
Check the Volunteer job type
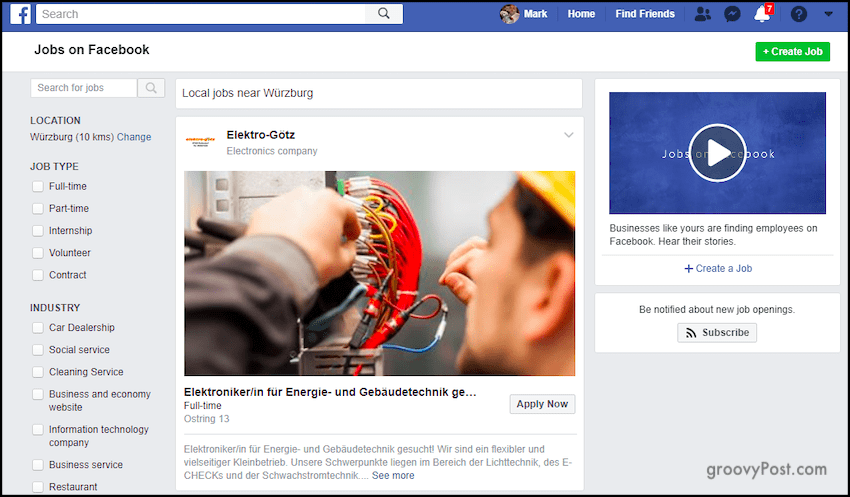[37, 253]
